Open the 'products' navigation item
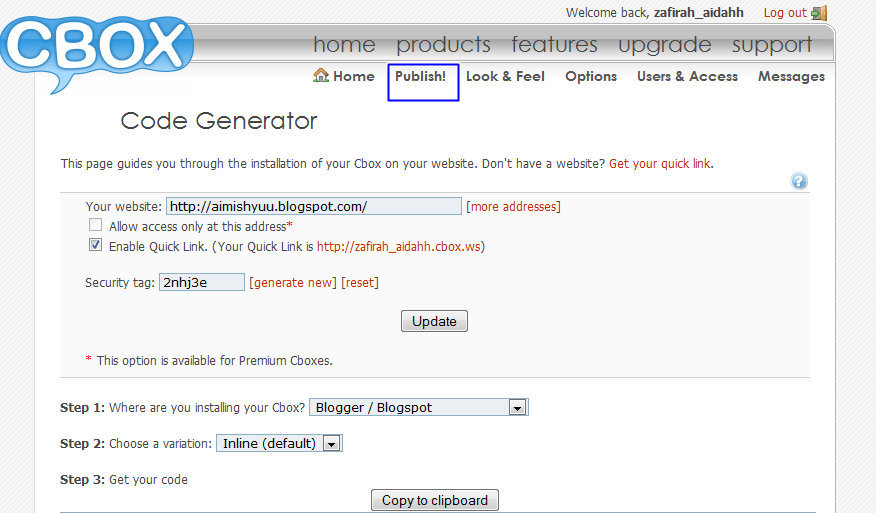876x513 pixels. [444, 44]
